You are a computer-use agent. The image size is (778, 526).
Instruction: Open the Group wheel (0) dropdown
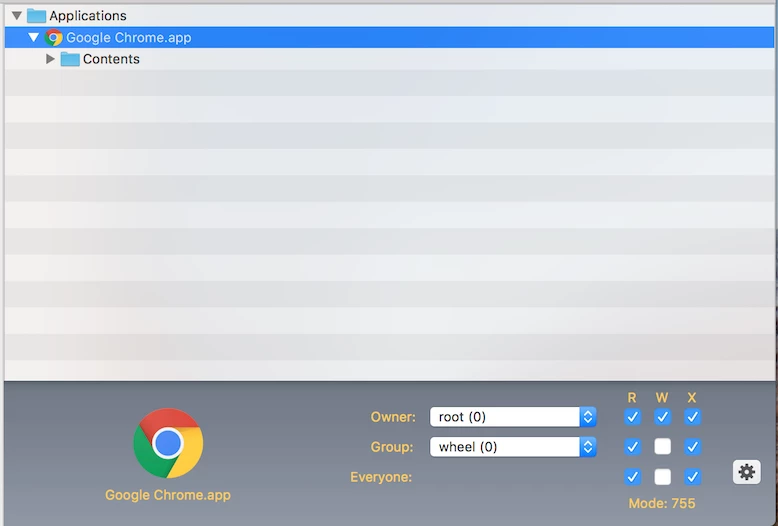tap(513, 447)
